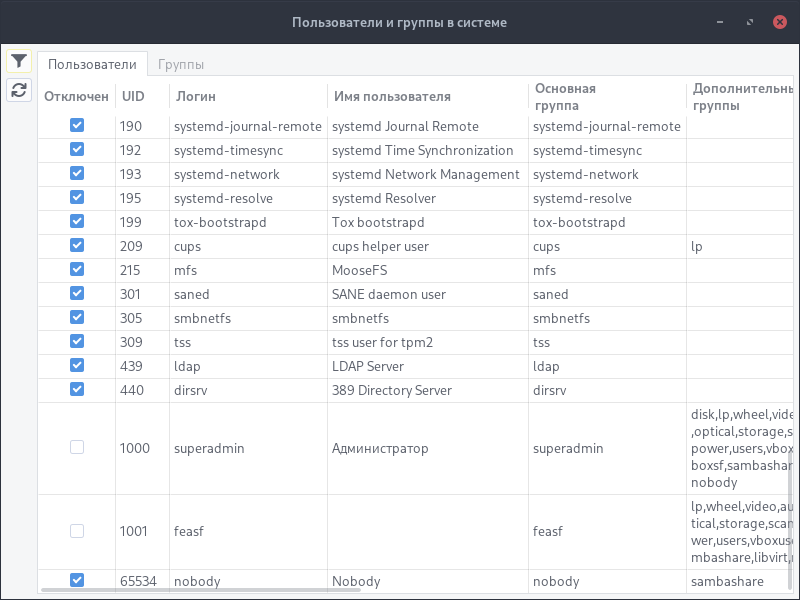Uncheck disabled checkbox for nobody user
Viewport: 800px width, 600px height.
77,580
